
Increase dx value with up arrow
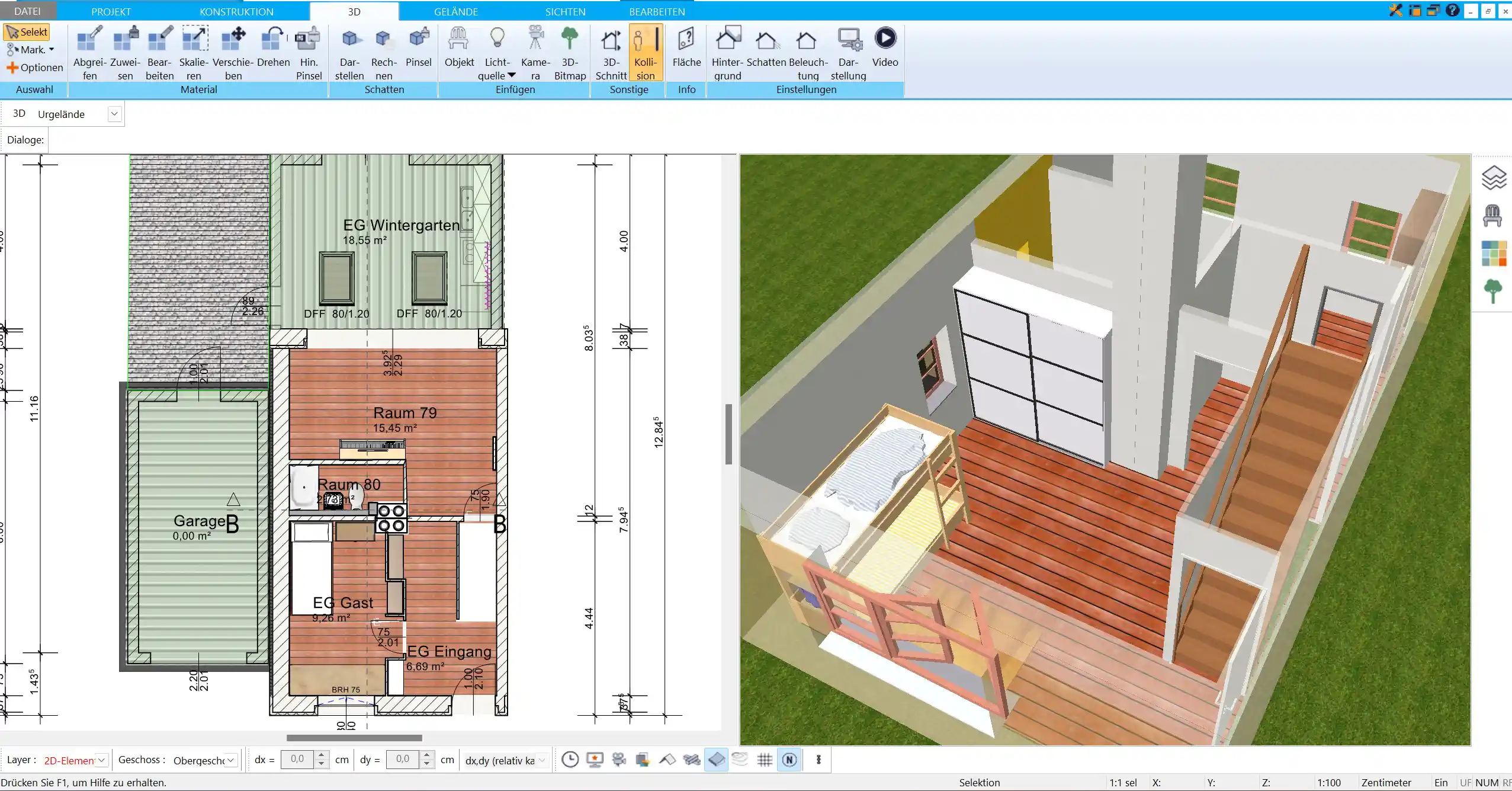(321, 755)
